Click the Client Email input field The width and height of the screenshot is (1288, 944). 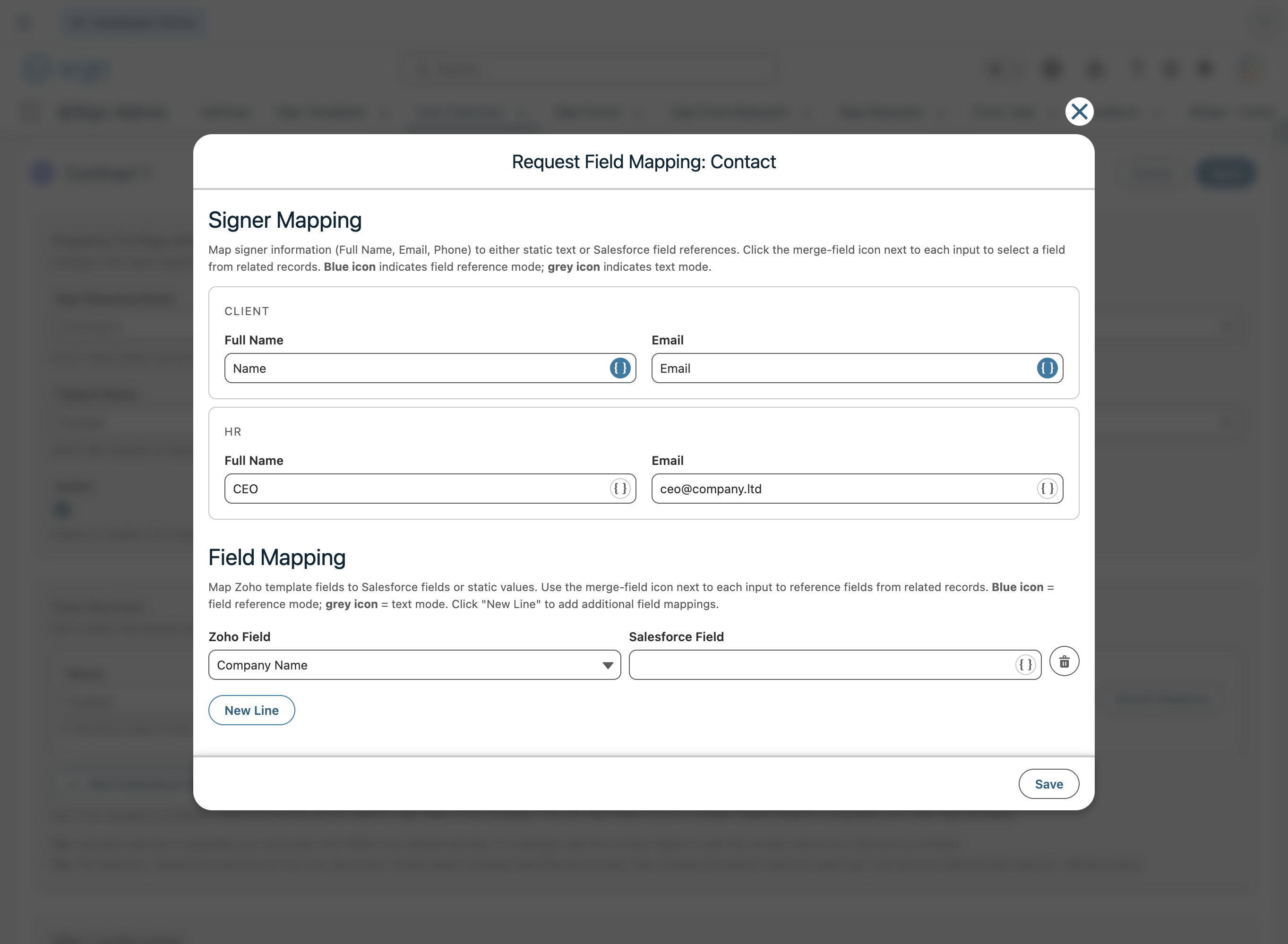click(x=840, y=368)
